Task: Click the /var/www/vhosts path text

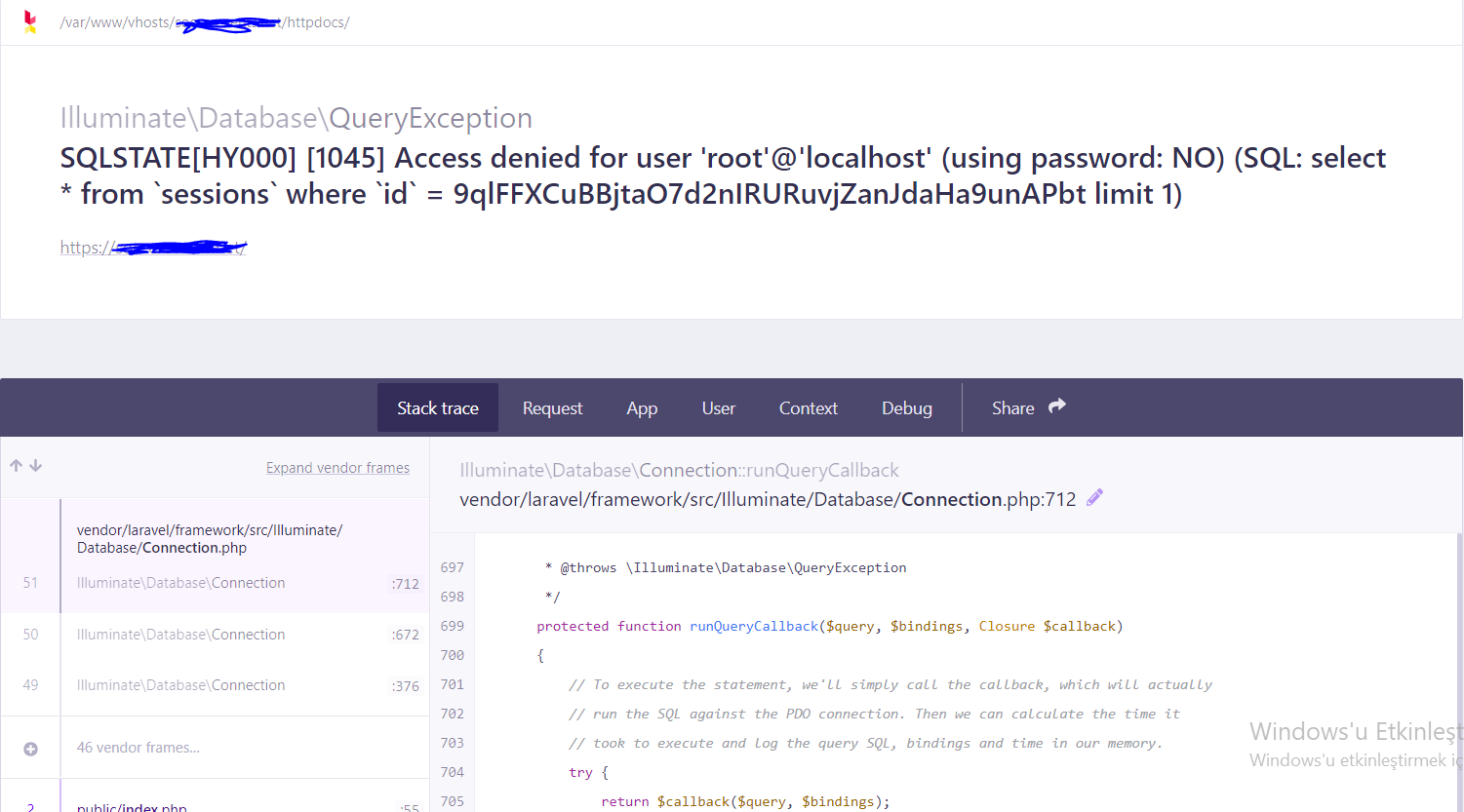Action: (x=205, y=22)
